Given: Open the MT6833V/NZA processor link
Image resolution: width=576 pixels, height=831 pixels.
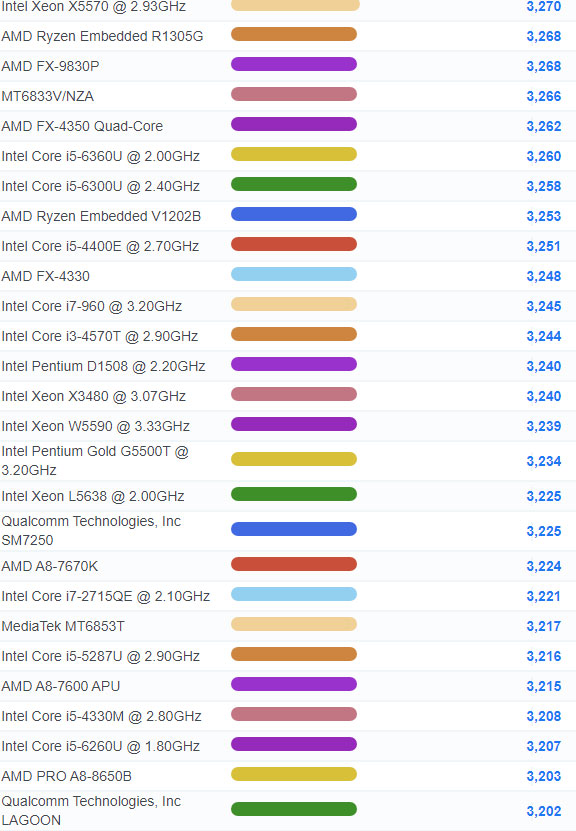Looking at the screenshot, I should point(48,96).
